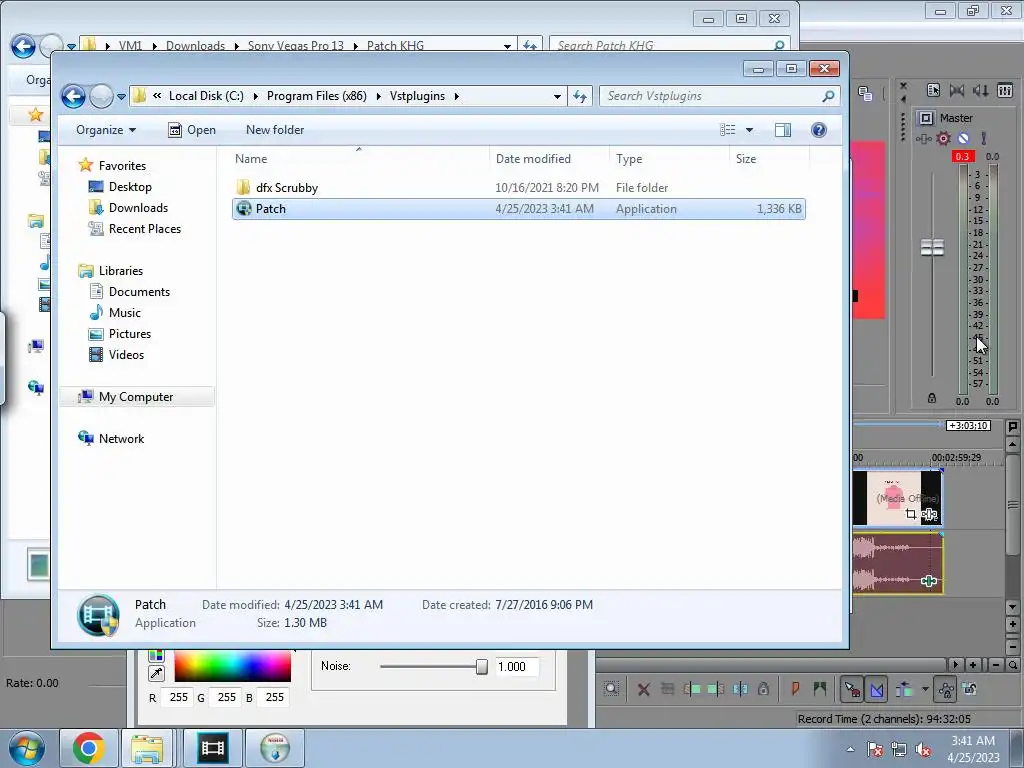The image size is (1024, 768).
Task: Select the eyedropper color picker tool
Action: 156,673
